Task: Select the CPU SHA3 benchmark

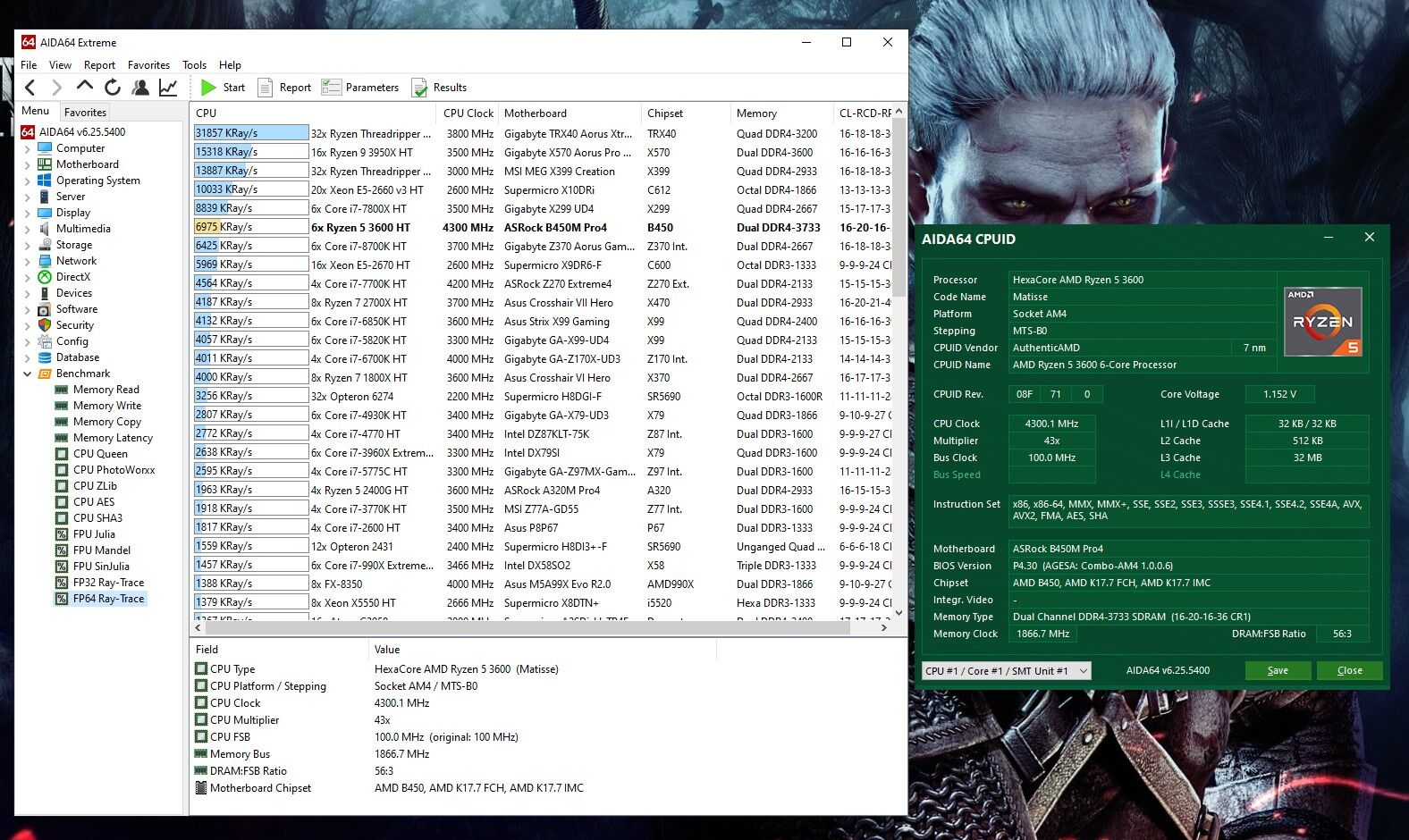Action: coord(89,518)
